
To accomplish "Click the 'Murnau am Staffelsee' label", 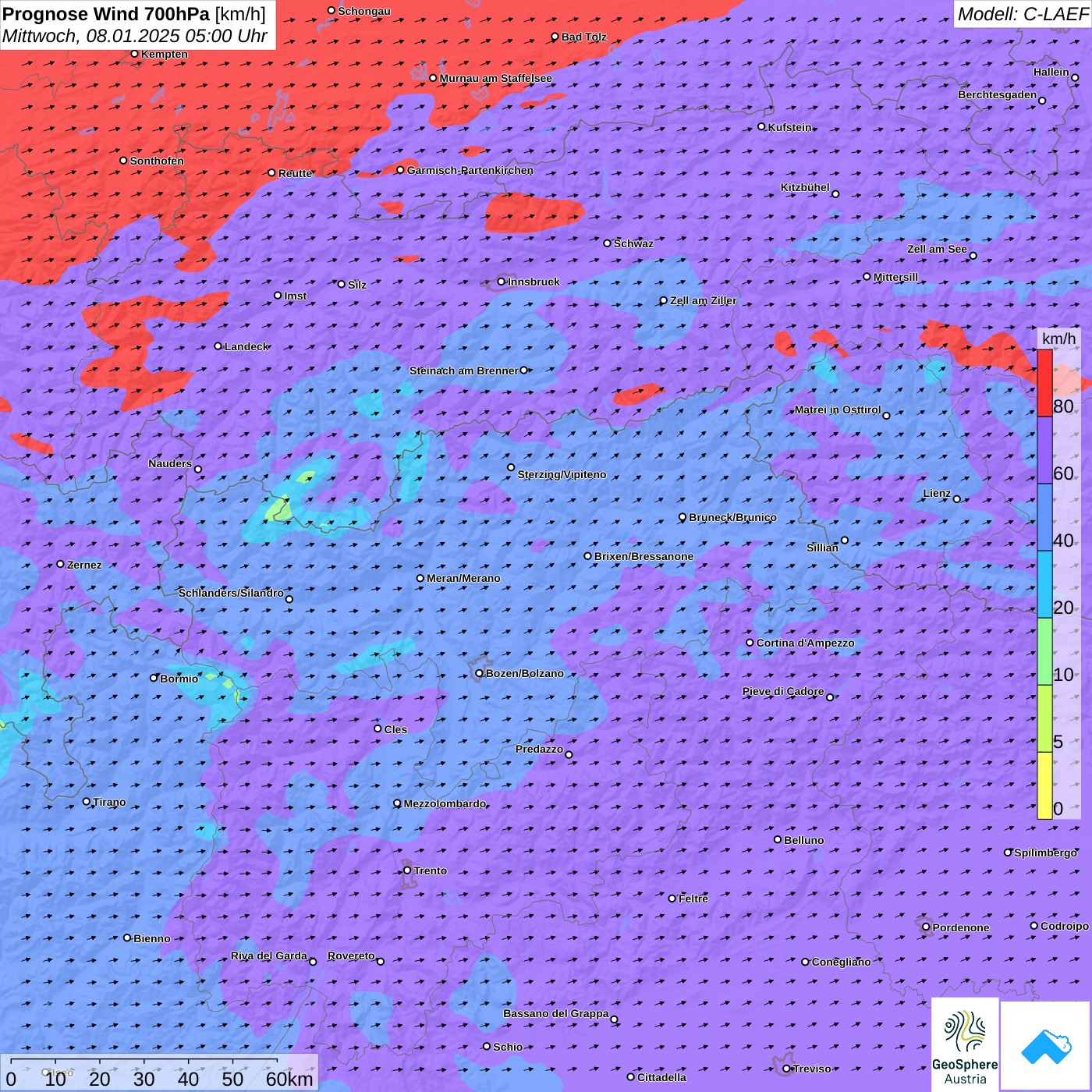I will pos(496,78).
